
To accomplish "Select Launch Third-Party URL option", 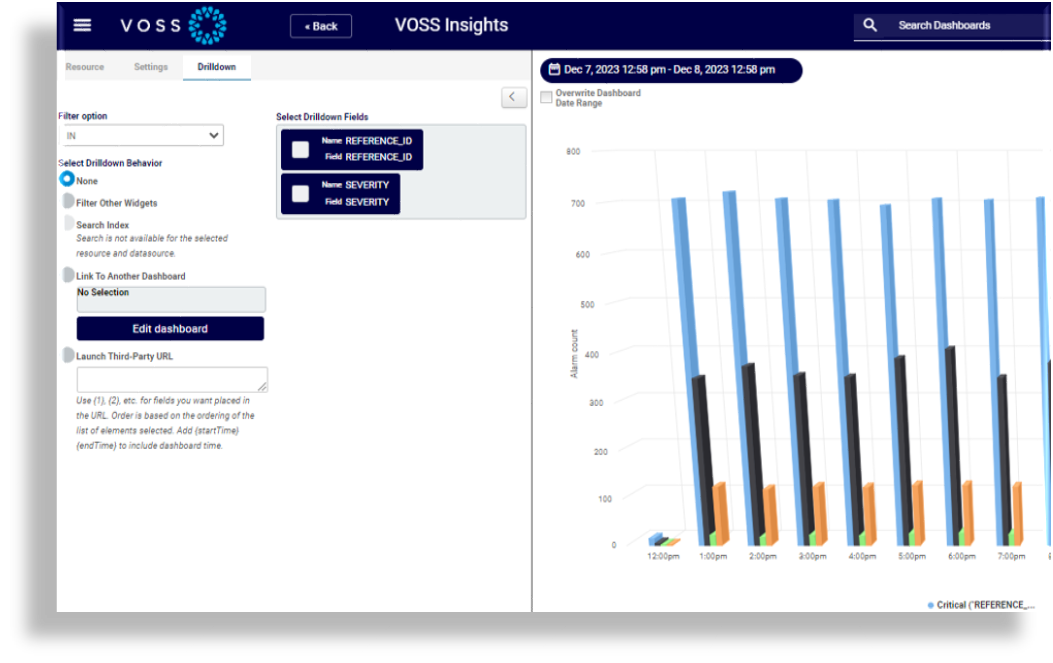I will 69,355.
